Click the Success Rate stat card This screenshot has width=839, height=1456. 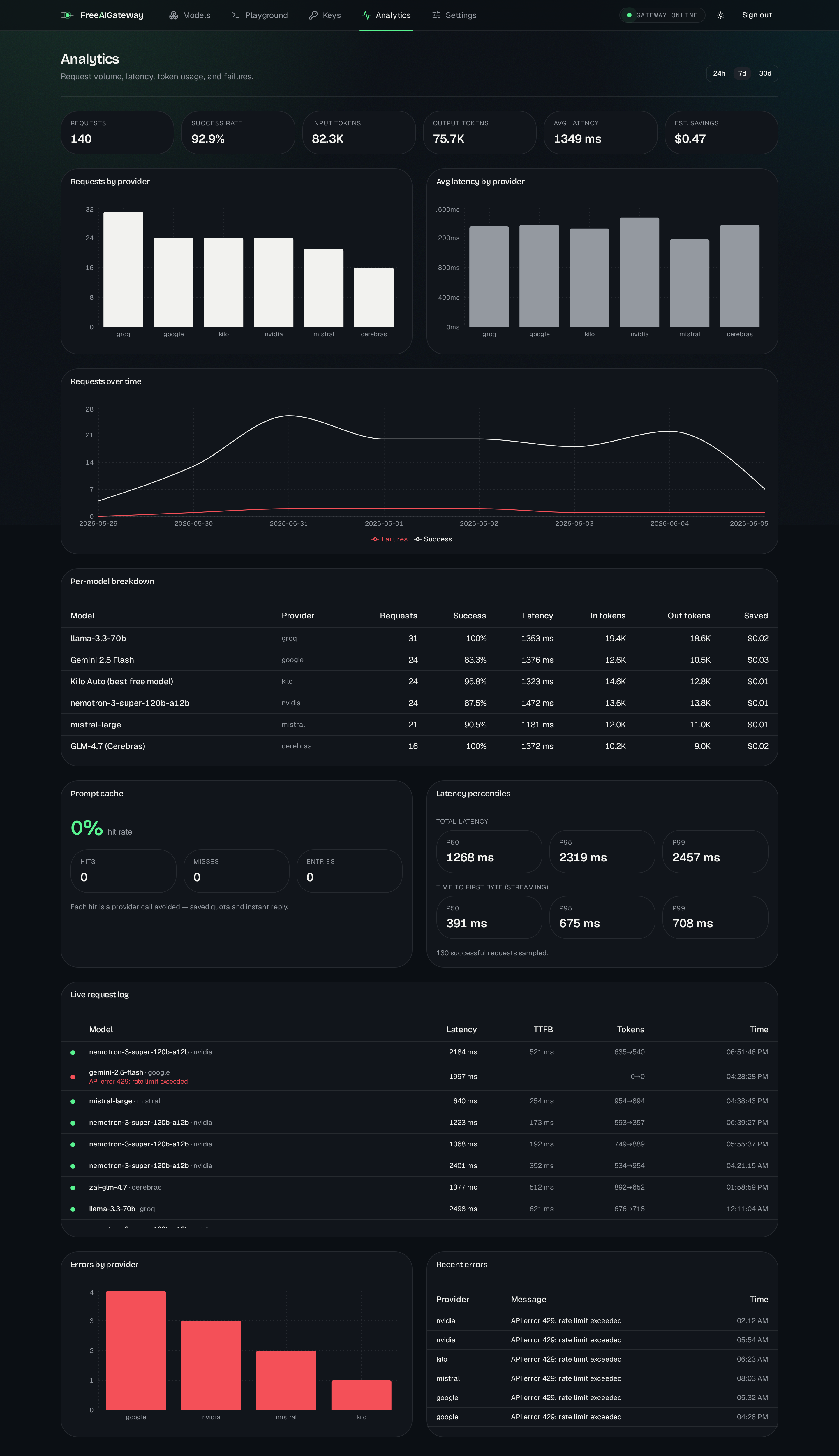point(238,133)
